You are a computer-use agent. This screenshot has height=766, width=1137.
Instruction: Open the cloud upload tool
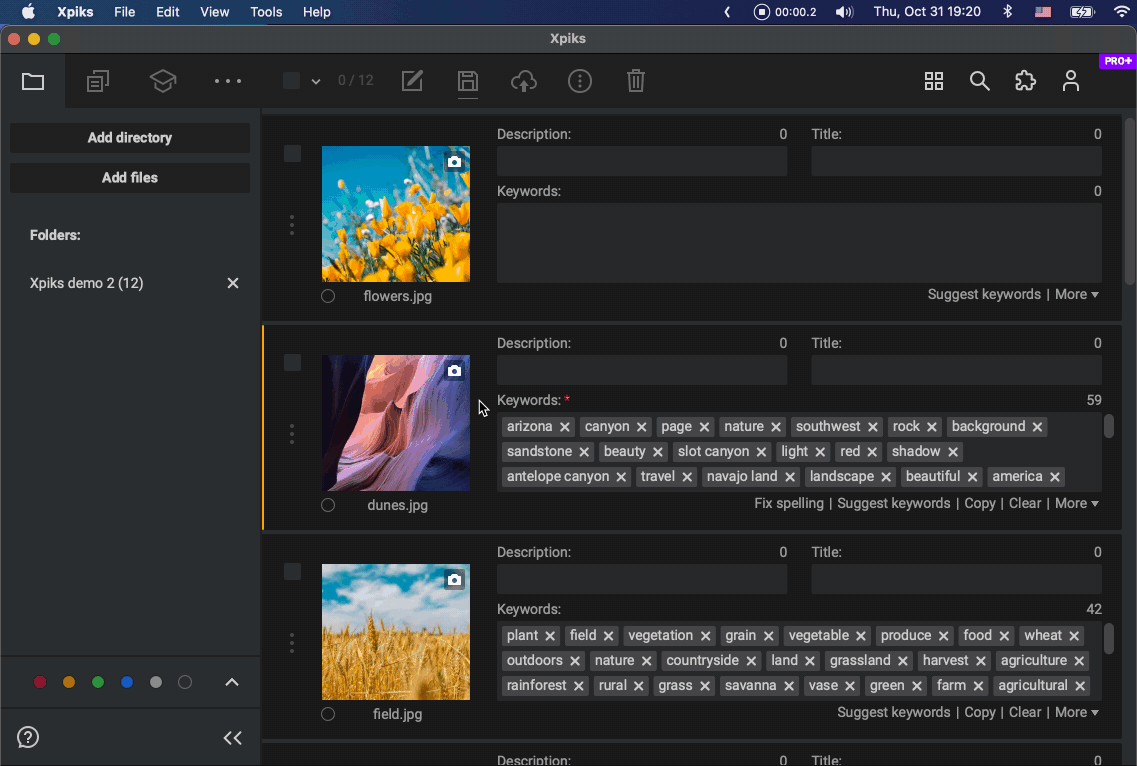(524, 81)
